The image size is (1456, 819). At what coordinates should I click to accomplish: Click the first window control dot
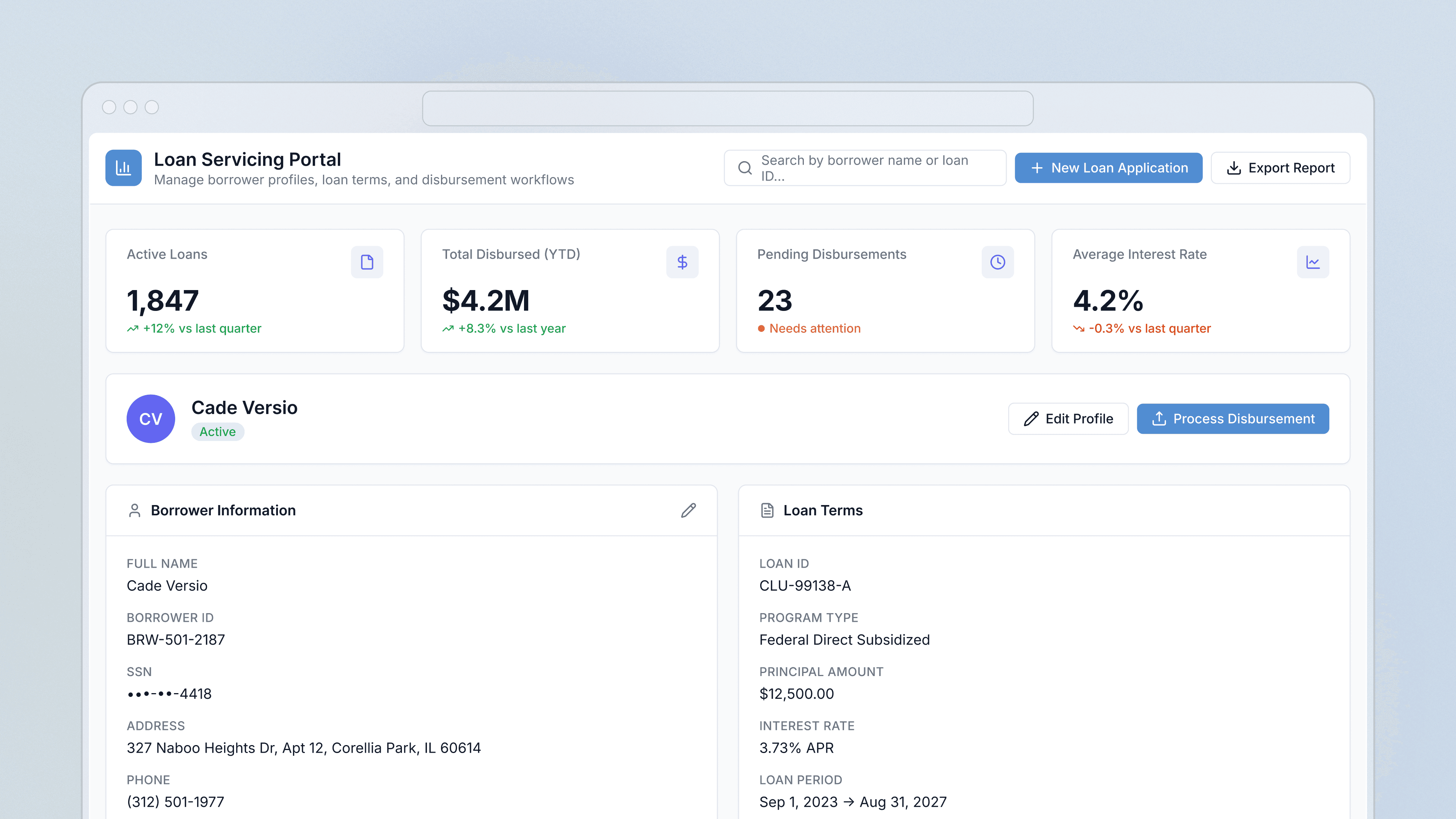(109, 107)
